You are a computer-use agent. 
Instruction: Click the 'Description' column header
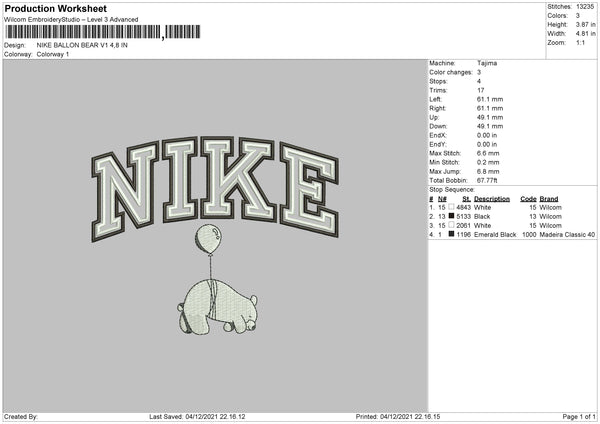(x=492, y=199)
